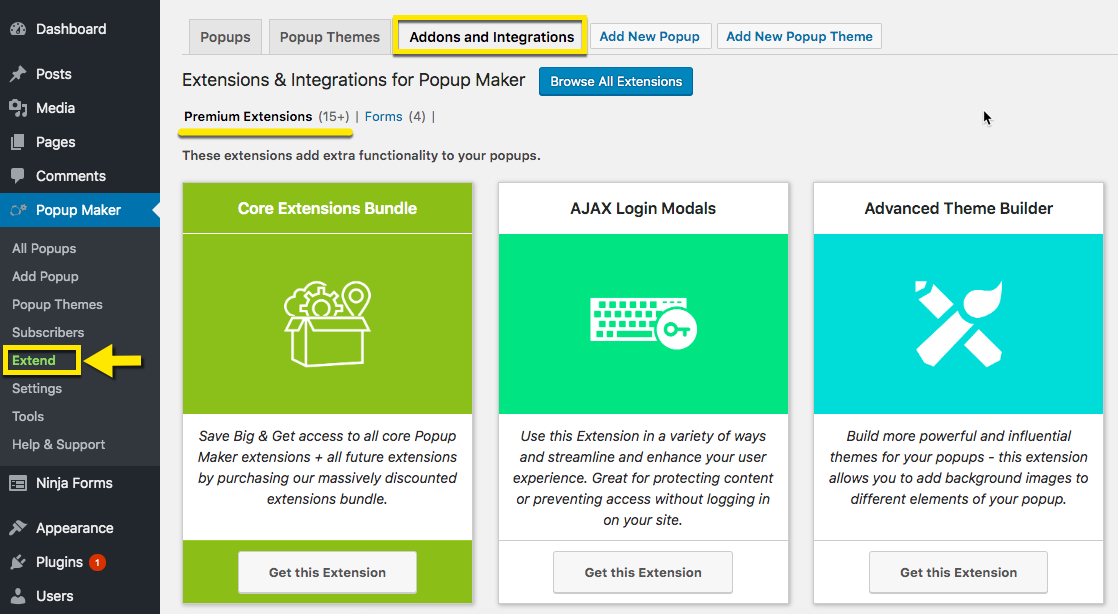Click the Pages icon in the sidebar
This screenshot has width=1118, height=614.
22,141
